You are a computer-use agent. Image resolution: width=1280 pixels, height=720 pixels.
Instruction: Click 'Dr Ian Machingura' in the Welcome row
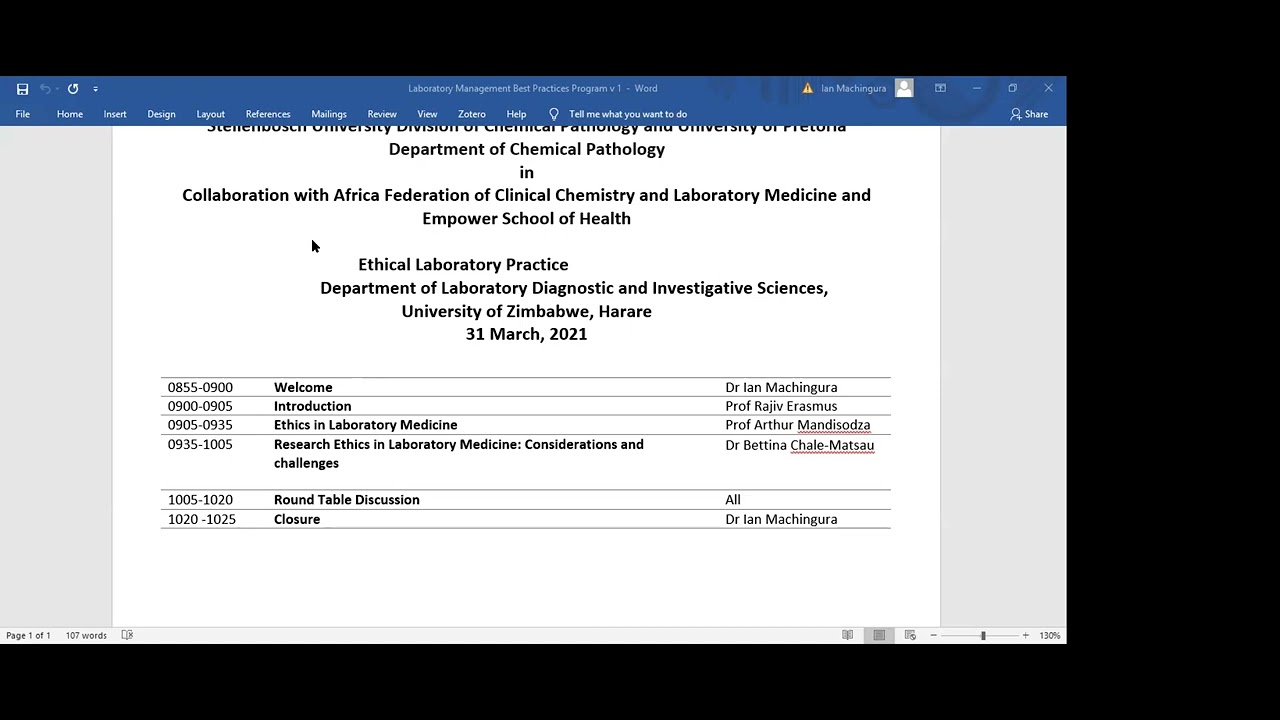click(x=781, y=388)
